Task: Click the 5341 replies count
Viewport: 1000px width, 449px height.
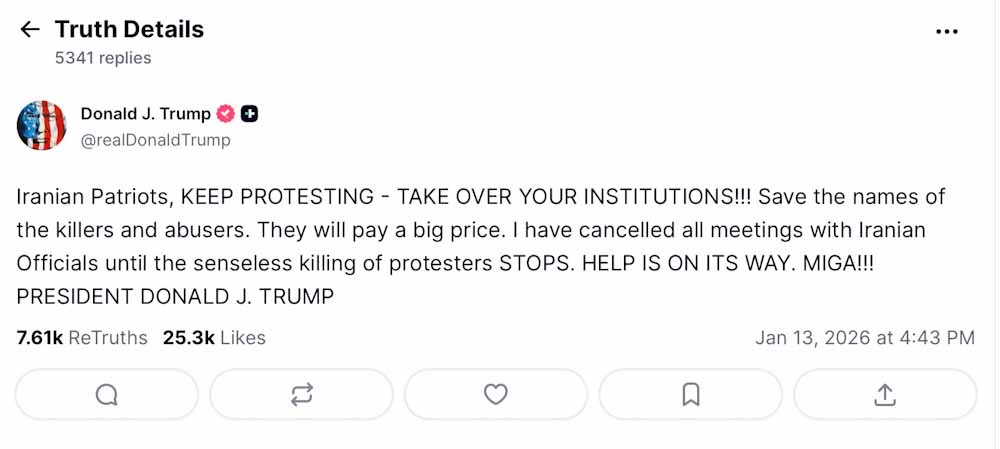Action: click(x=103, y=58)
